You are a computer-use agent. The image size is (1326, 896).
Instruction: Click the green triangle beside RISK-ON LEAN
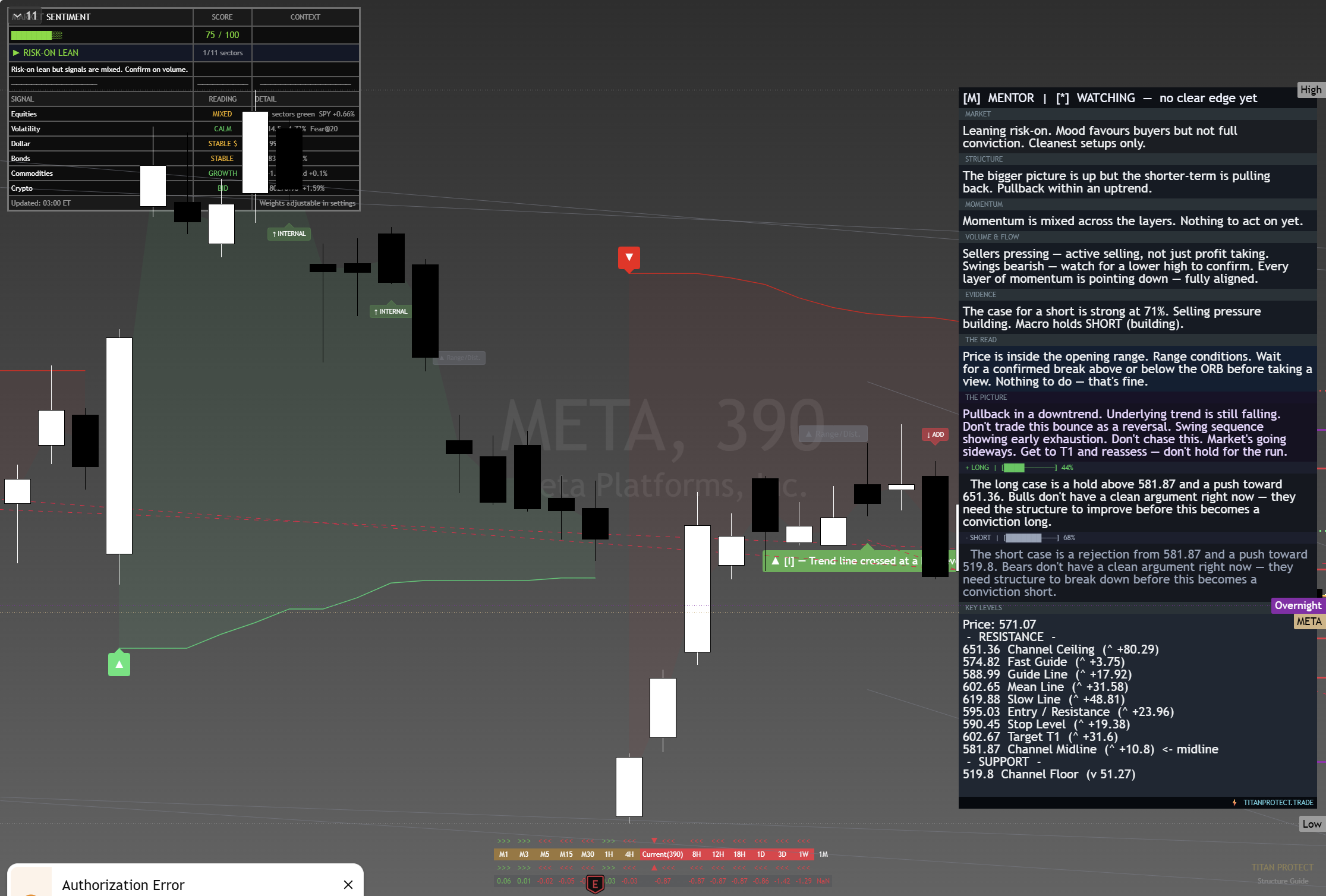pos(16,53)
